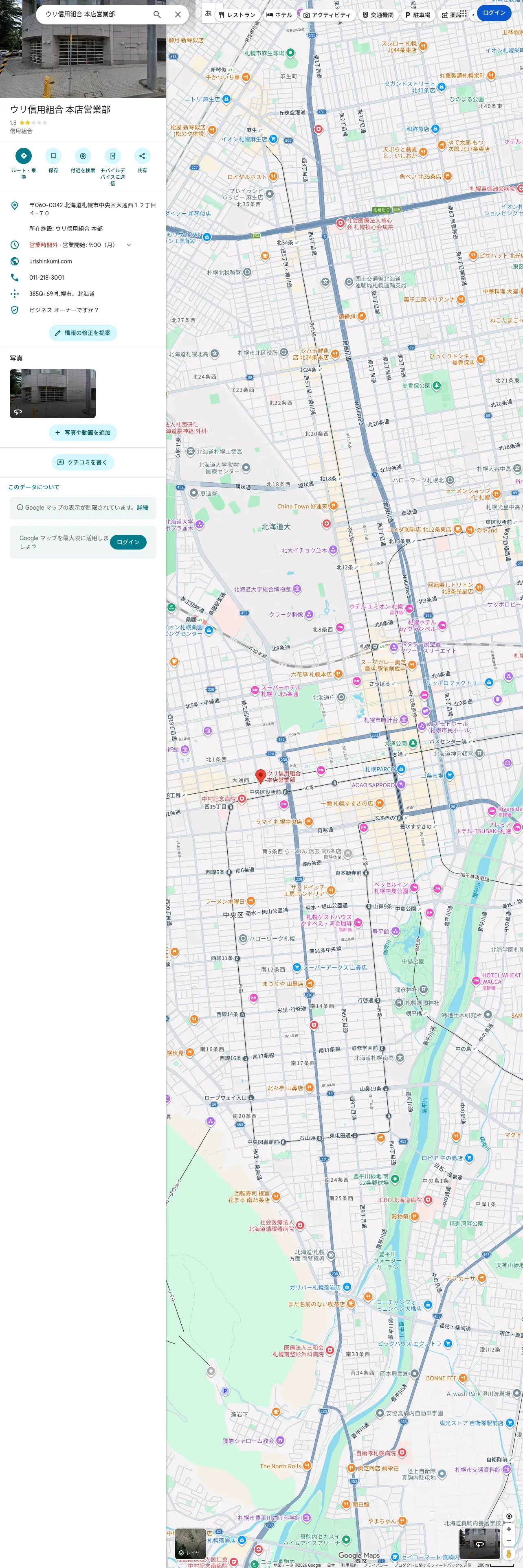Click the このデータについて heading
The image size is (523, 1568).
[34, 487]
